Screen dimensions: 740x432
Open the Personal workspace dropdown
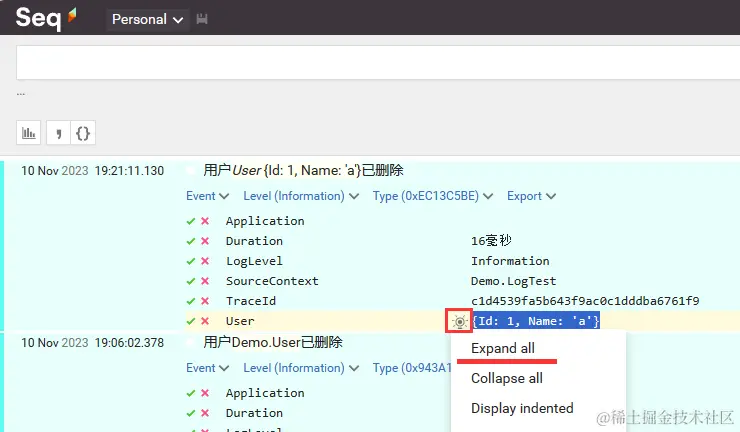pos(148,20)
